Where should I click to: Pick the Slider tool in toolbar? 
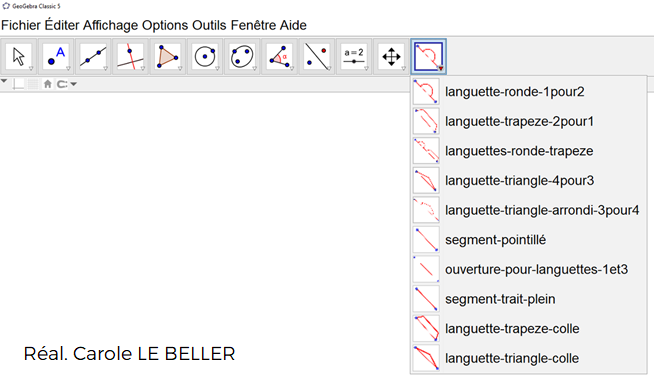[354, 56]
